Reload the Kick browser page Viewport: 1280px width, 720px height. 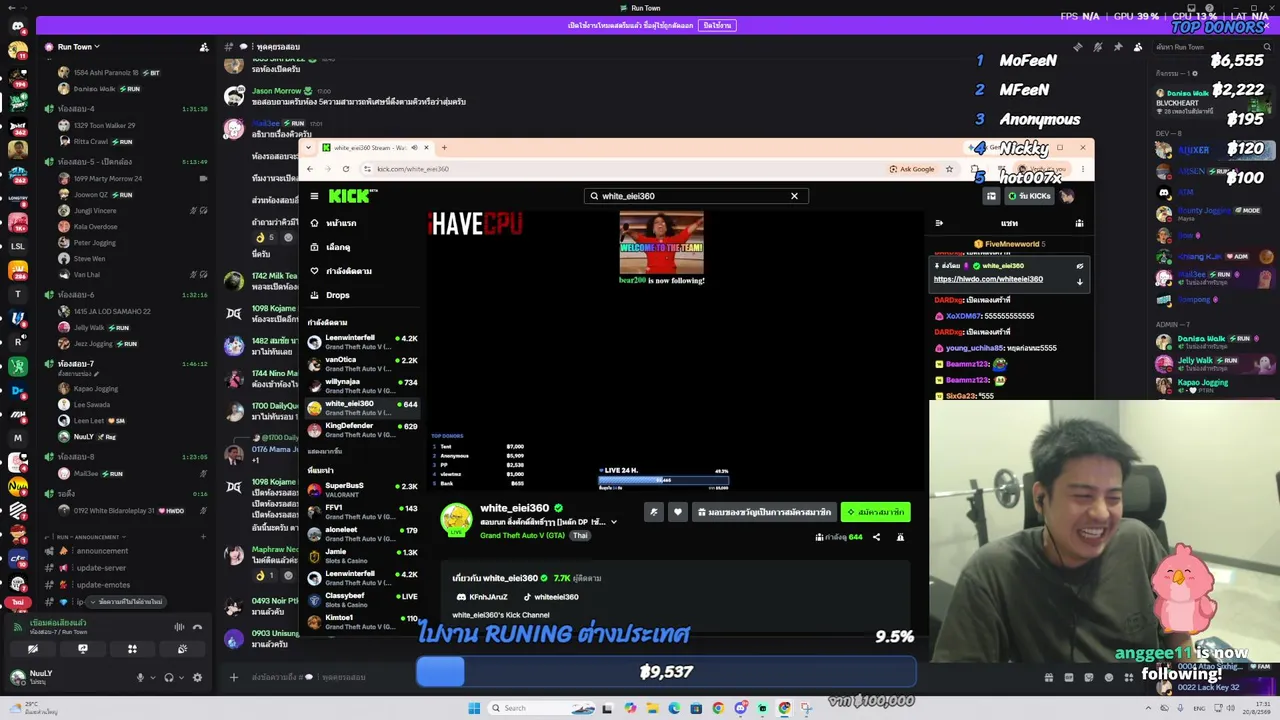[346, 169]
